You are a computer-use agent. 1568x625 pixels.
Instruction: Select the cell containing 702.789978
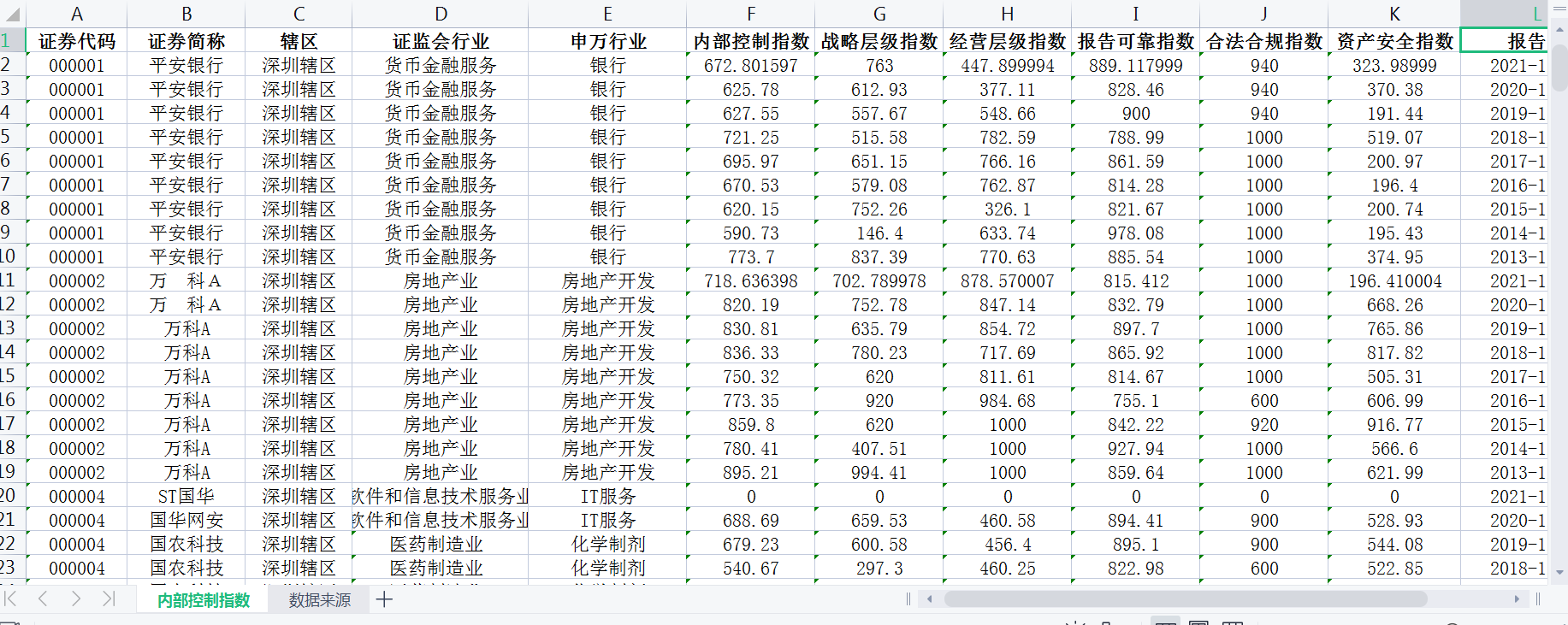(879, 280)
